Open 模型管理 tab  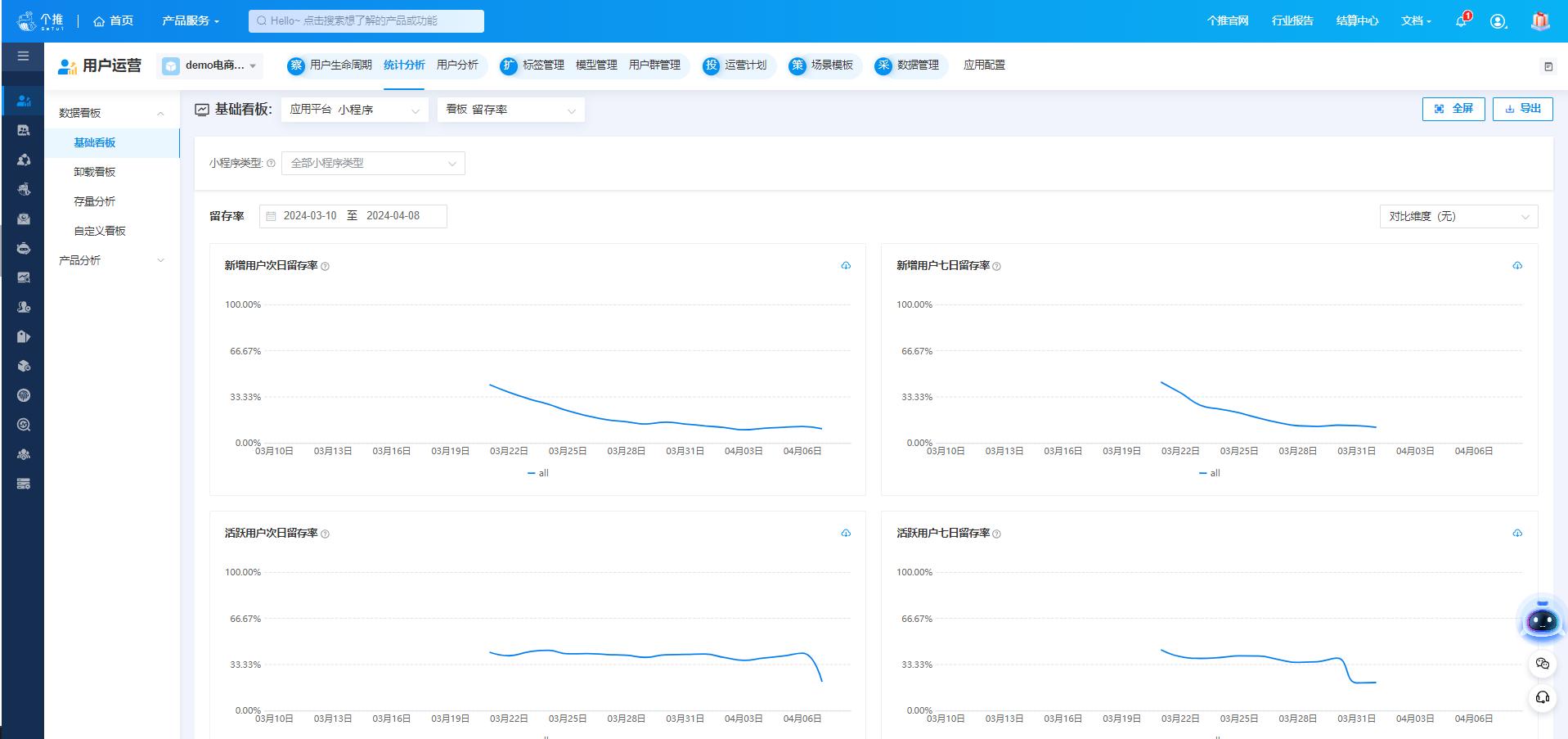(596, 65)
